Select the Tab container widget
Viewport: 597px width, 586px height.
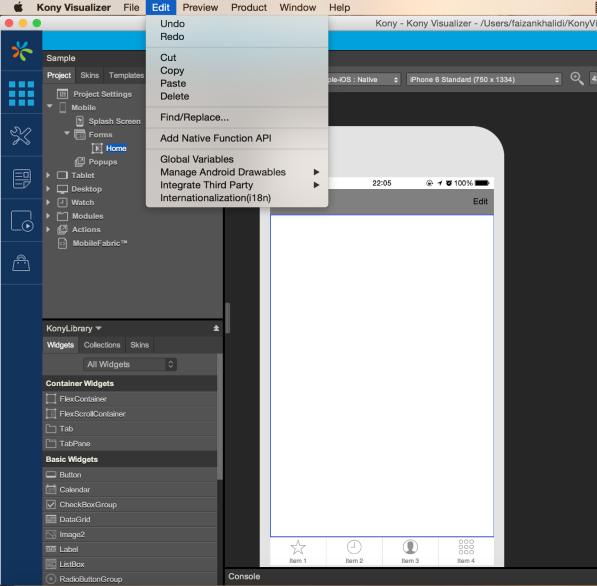pyautogui.click(x=130, y=428)
